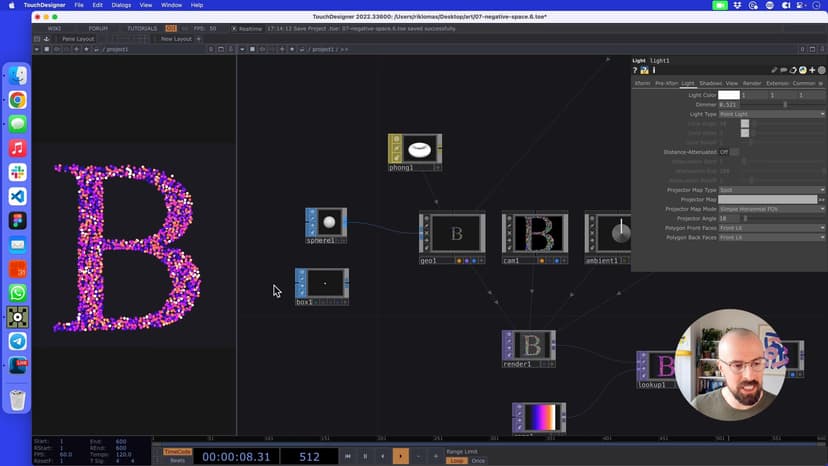Open the operator help question mark icon

tap(635, 71)
